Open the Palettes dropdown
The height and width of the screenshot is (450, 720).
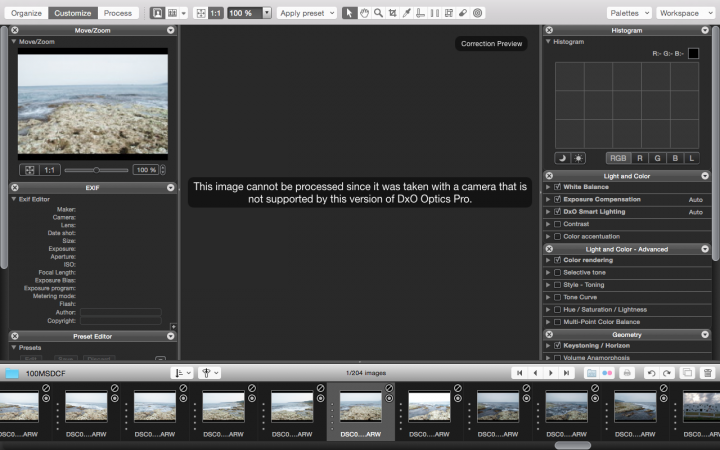pos(629,13)
